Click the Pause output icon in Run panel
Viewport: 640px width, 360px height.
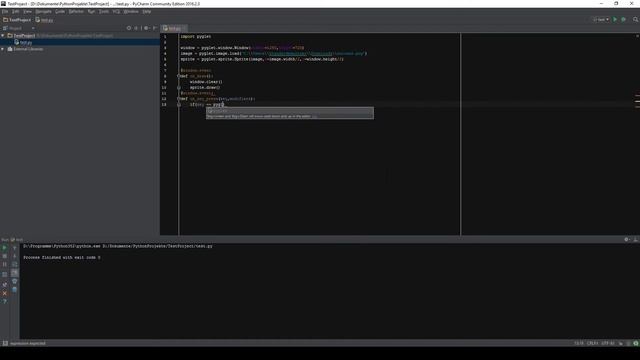[4, 264]
